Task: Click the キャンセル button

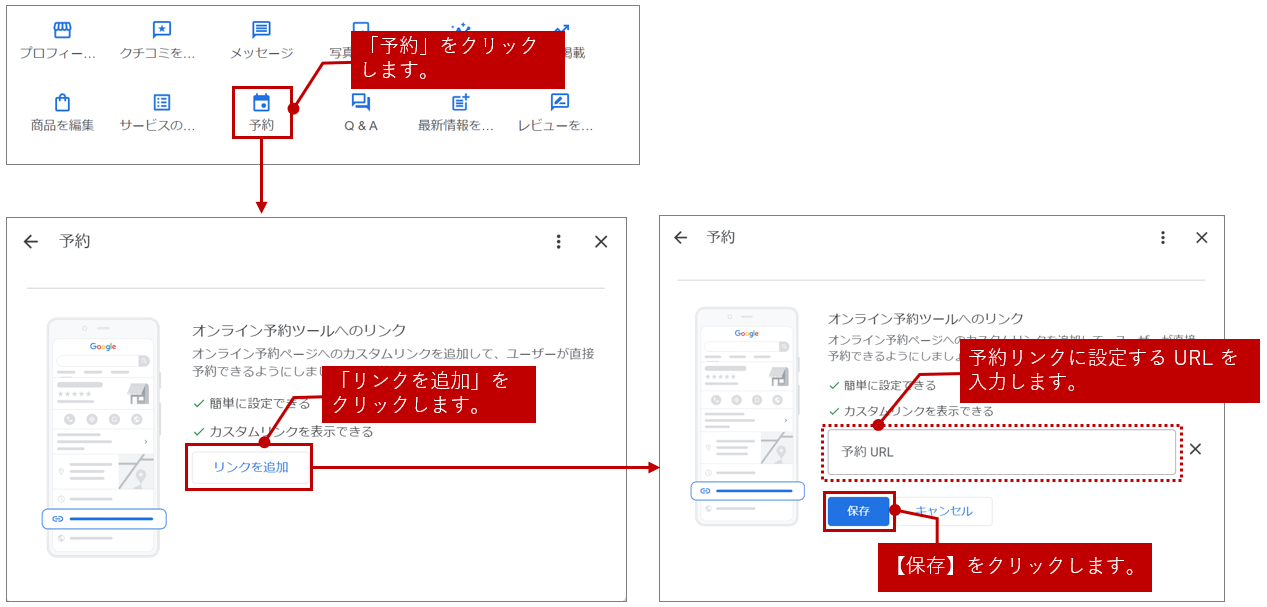Action: pyautogui.click(x=943, y=511)
